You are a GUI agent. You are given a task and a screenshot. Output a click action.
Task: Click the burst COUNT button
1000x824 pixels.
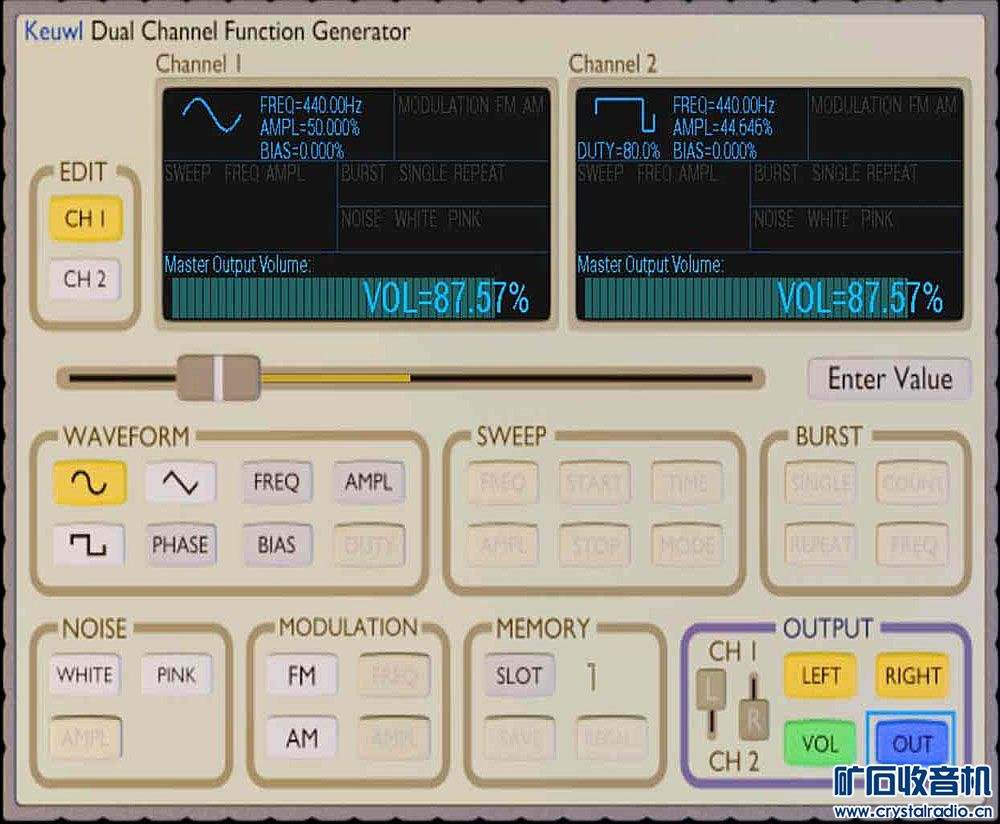912,482
